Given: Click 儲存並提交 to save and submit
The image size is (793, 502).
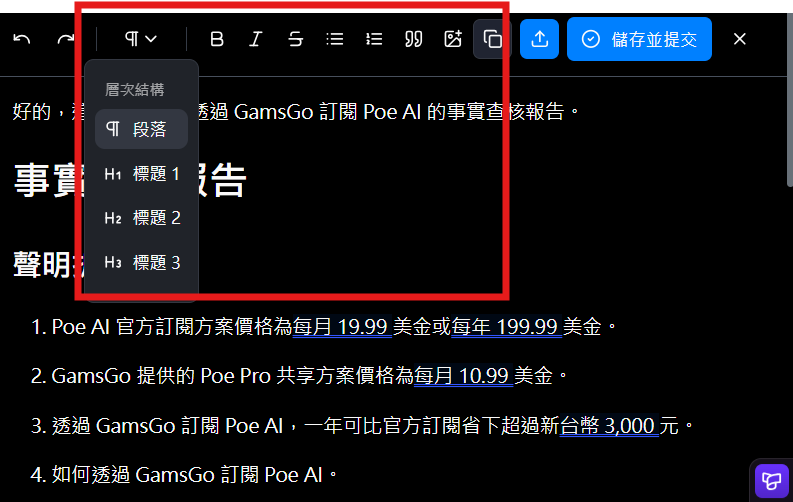Looking at the screenshot, I should [x=639, y=39].
